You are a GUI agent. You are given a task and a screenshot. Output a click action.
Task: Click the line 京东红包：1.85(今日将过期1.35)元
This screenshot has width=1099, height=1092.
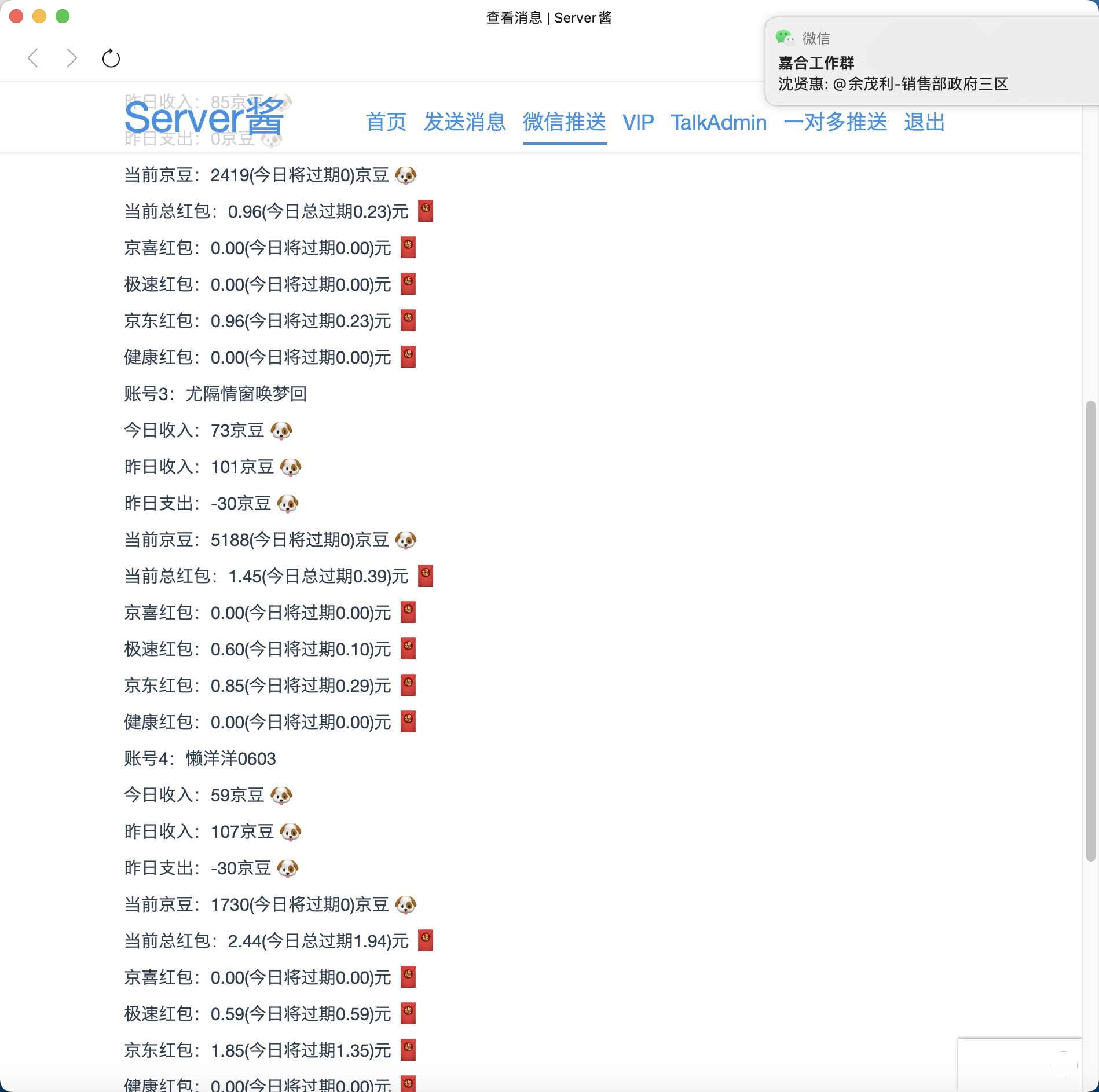coord(270,1050)
